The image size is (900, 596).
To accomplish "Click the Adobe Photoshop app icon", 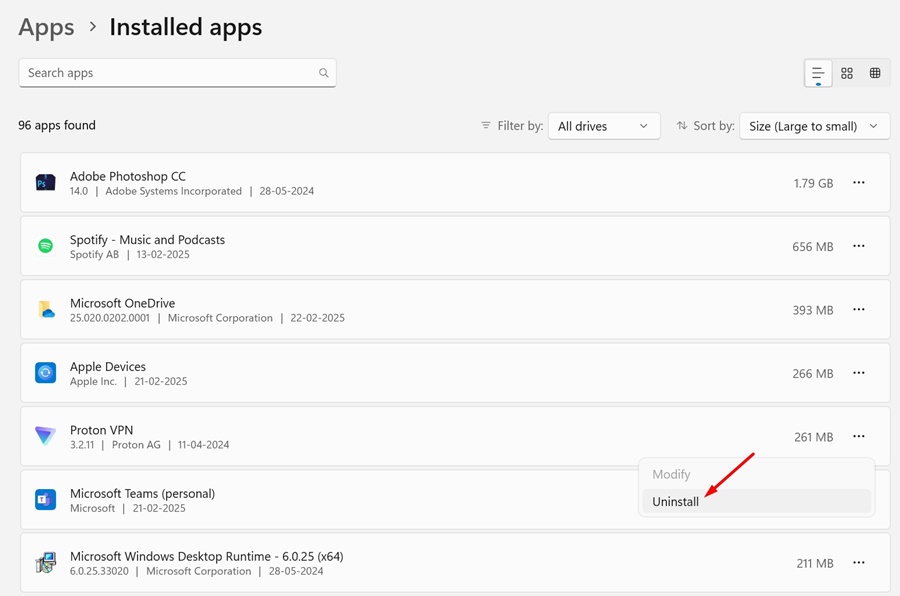I will (x=45, y=183).
